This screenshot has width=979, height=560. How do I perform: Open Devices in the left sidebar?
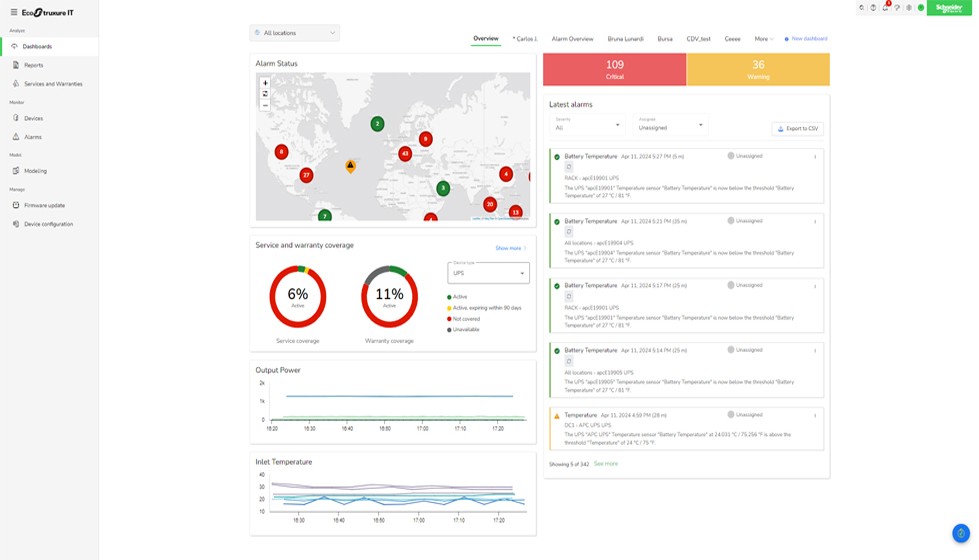pos(33,118)
